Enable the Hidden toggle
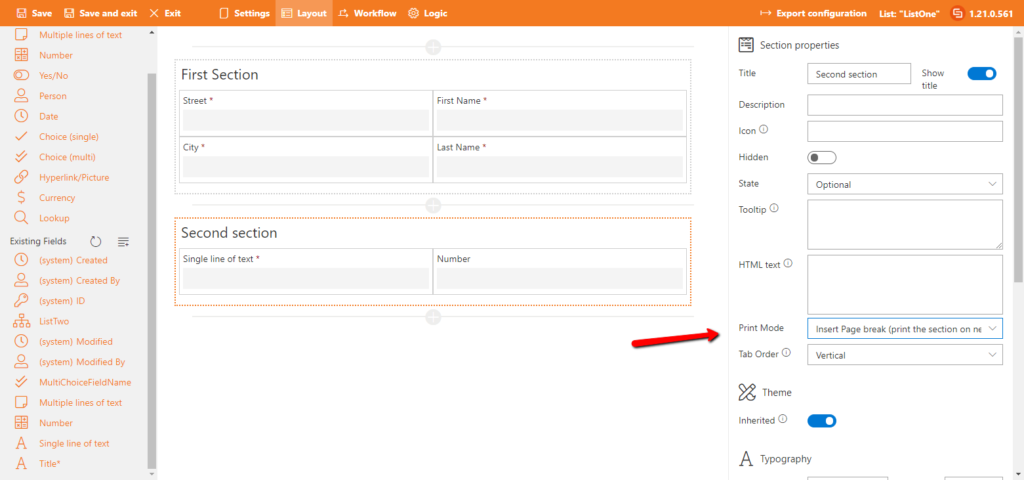Viewport: 1024px width, 480px height. [x=821, y=157]
